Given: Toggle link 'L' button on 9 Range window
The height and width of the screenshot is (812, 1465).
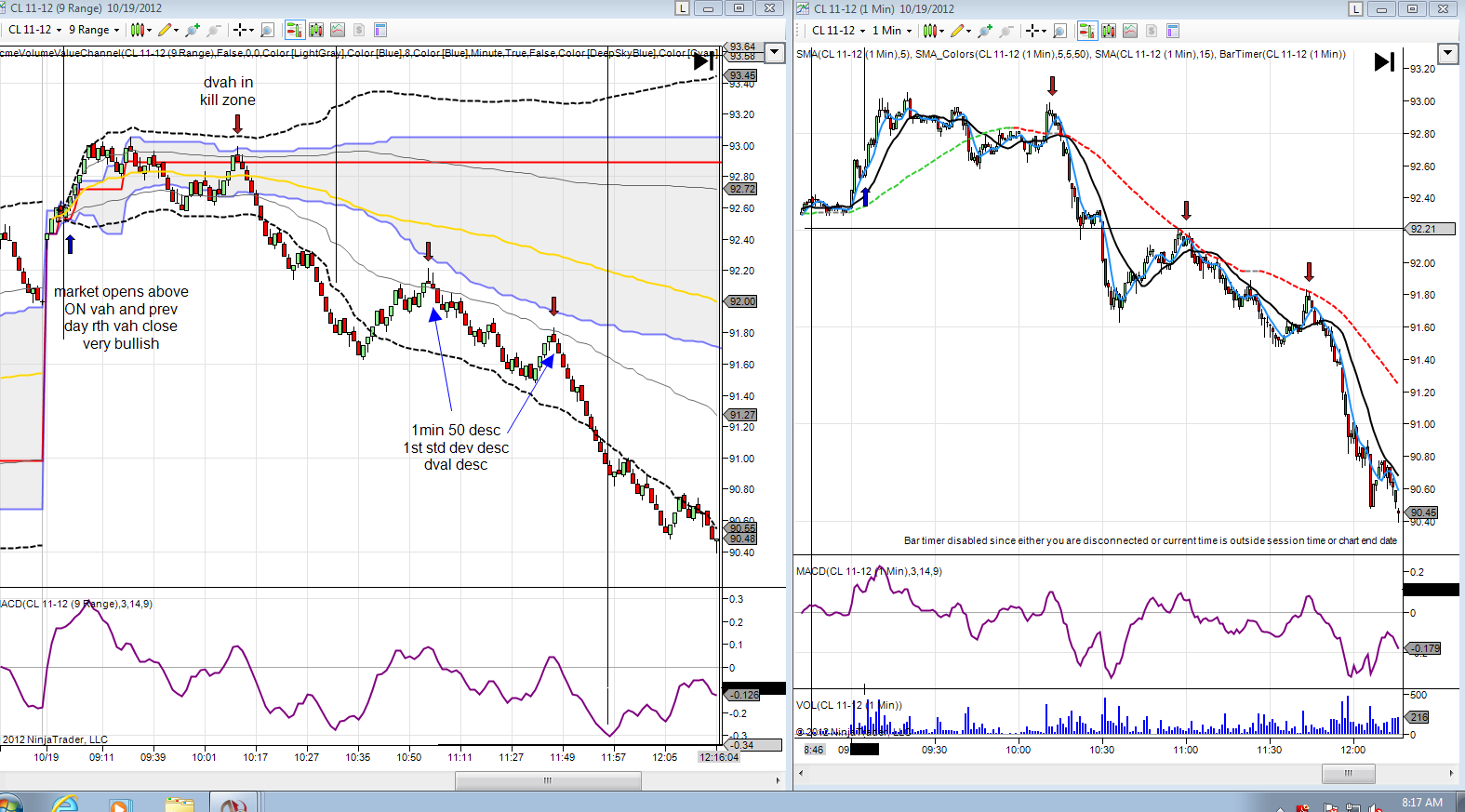Looking at the screenshot, I should point(682,8).
